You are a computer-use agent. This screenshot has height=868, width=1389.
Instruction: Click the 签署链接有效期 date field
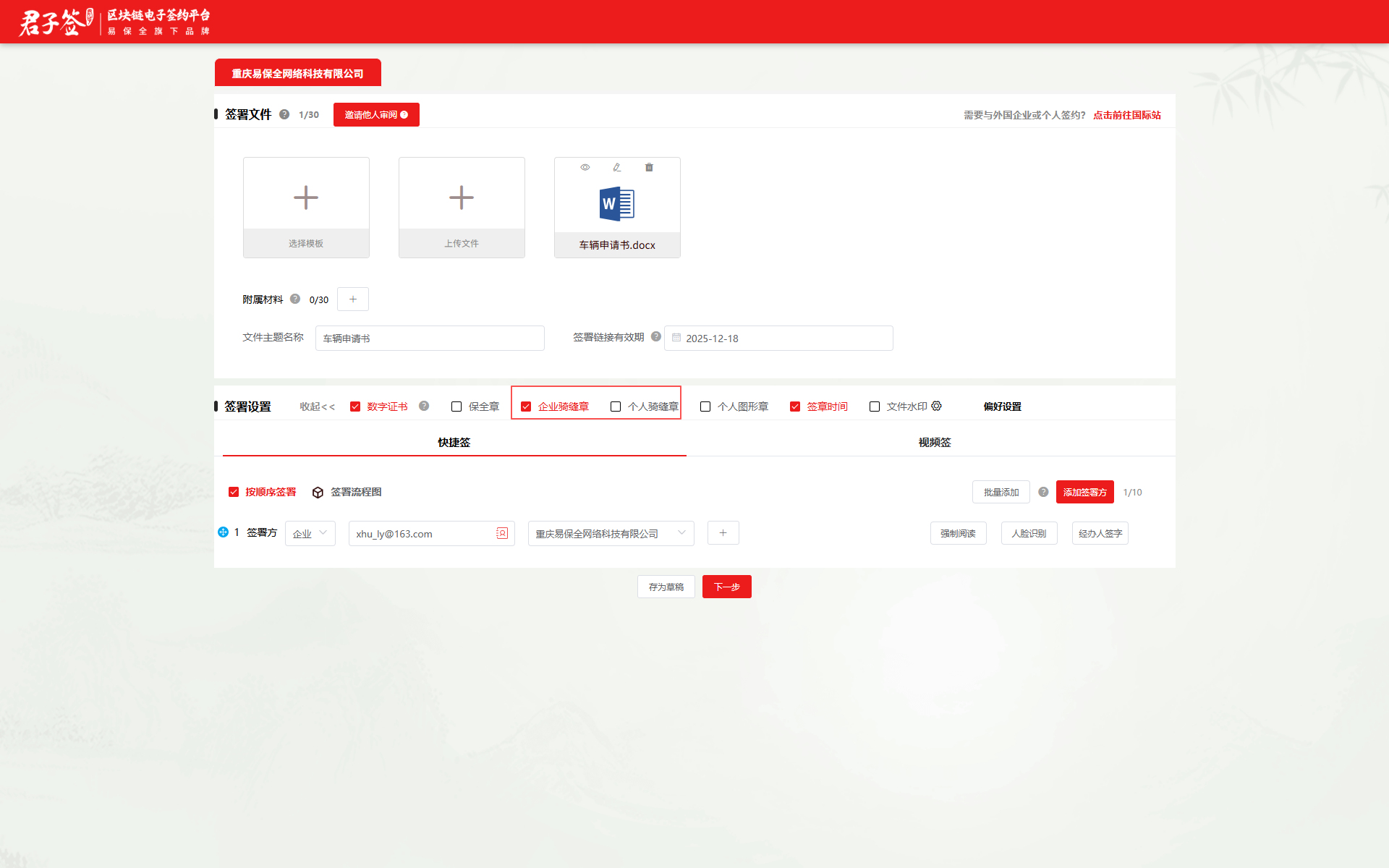pos(778,338)
